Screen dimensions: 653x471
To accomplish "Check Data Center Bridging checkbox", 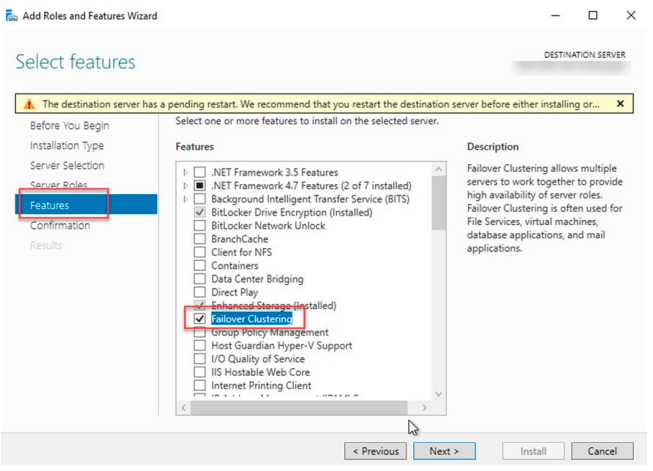I will point(200,279).
